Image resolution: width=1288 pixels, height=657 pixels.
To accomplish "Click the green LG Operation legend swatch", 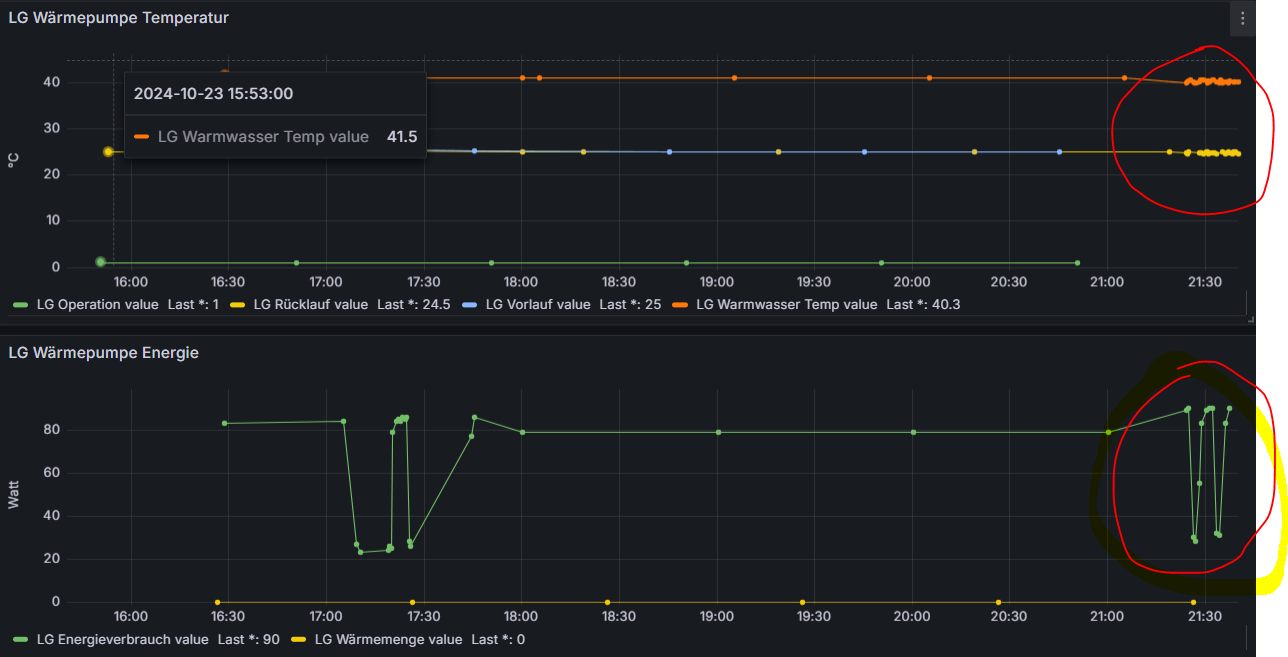I will [19, 304].
